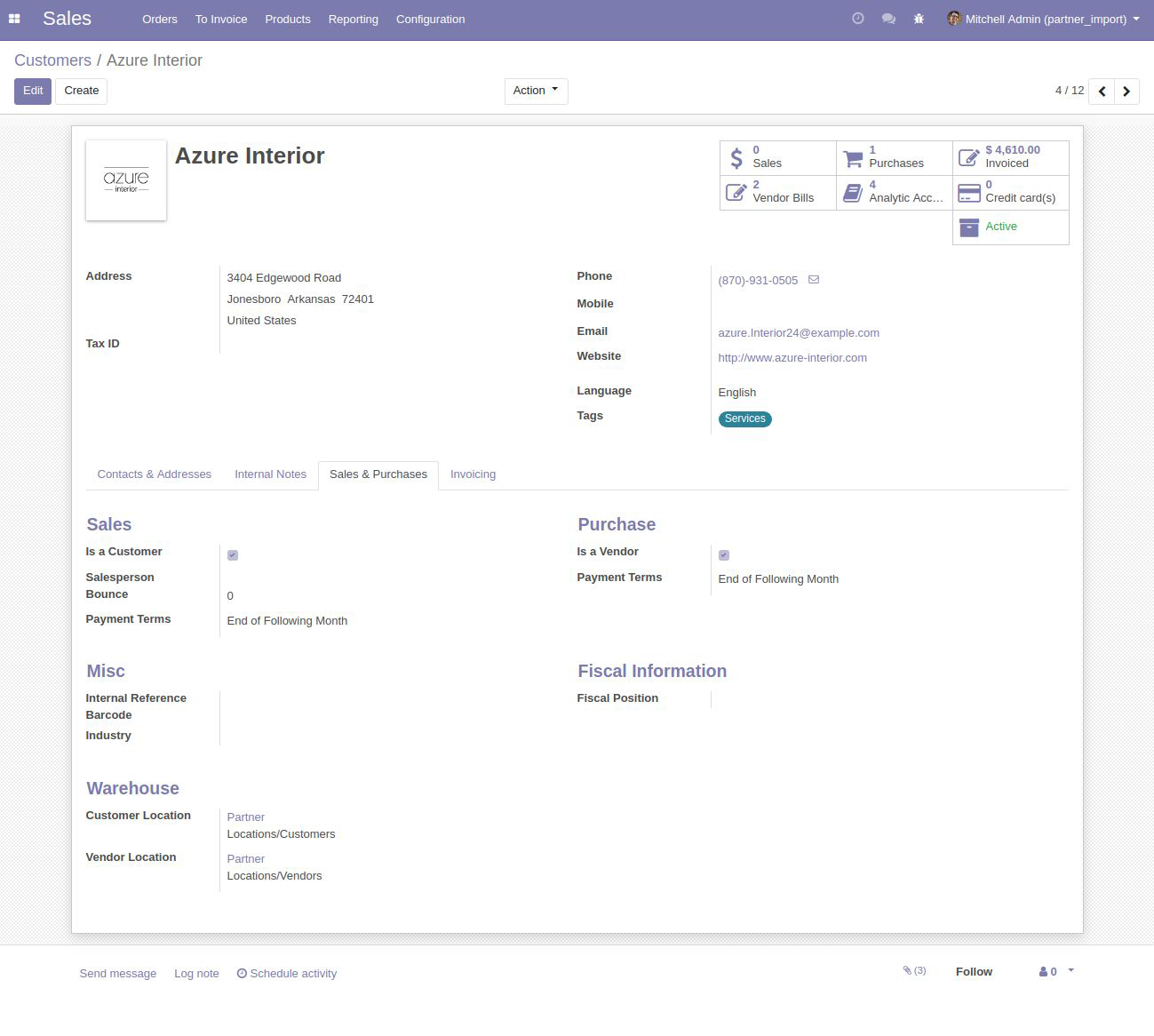The height and width of the screenshot is (1036, 1154).
Task: Open the Analytic Accounts book stat button
Action: [894, 192]
